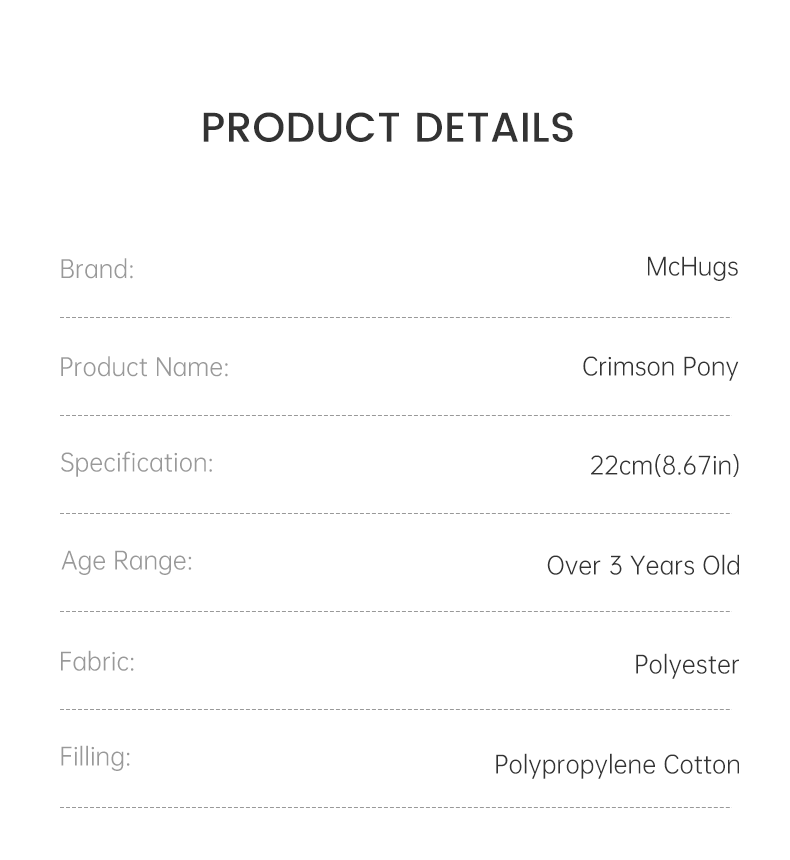Select the Fabric label

(x=96, y=661)
